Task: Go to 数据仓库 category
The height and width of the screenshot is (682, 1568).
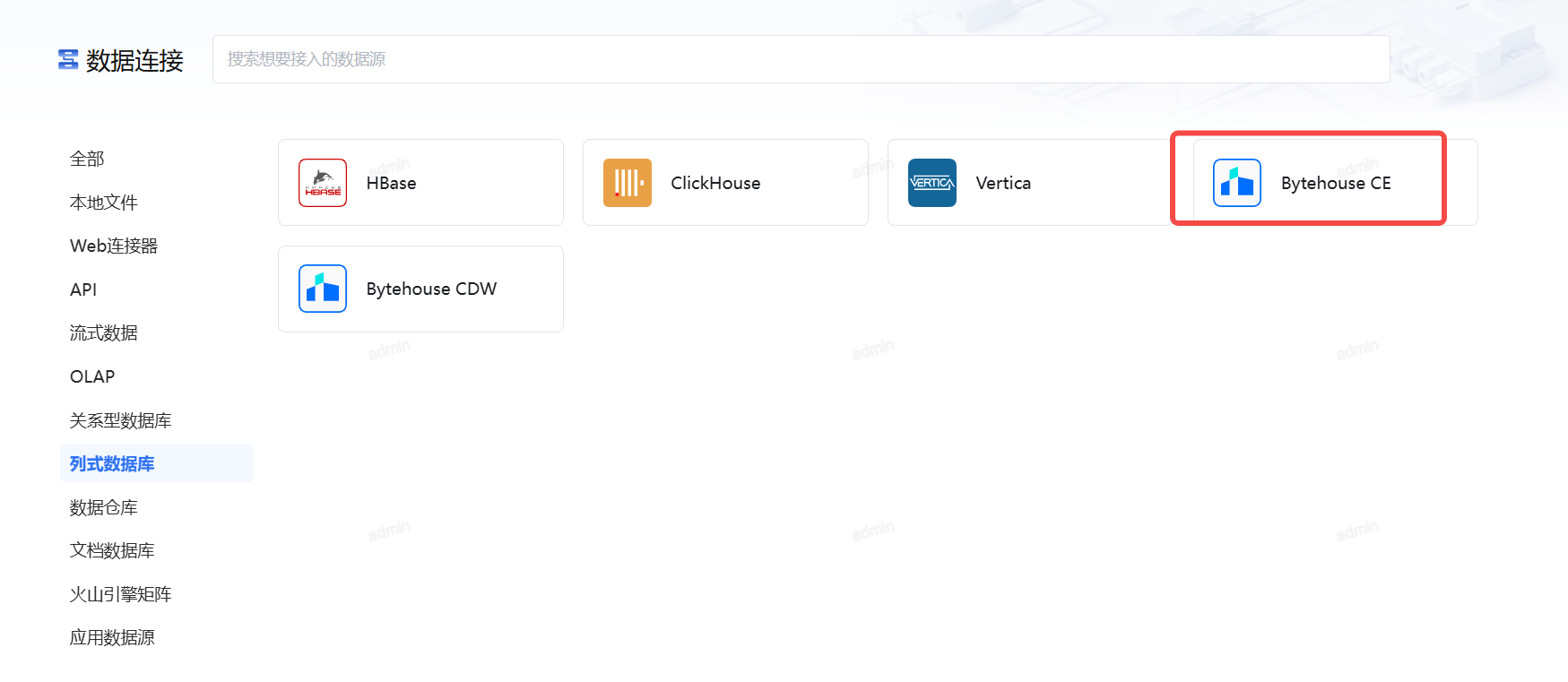Action: [104, 507]
